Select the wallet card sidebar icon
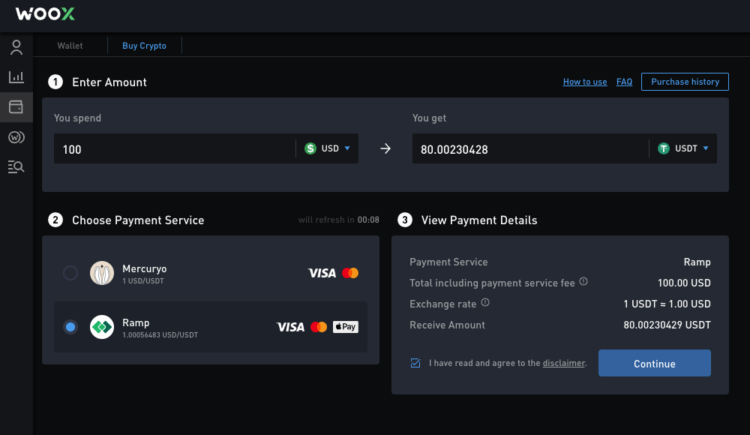The height and width of the screenshot is (435, 750). point(16,107)
